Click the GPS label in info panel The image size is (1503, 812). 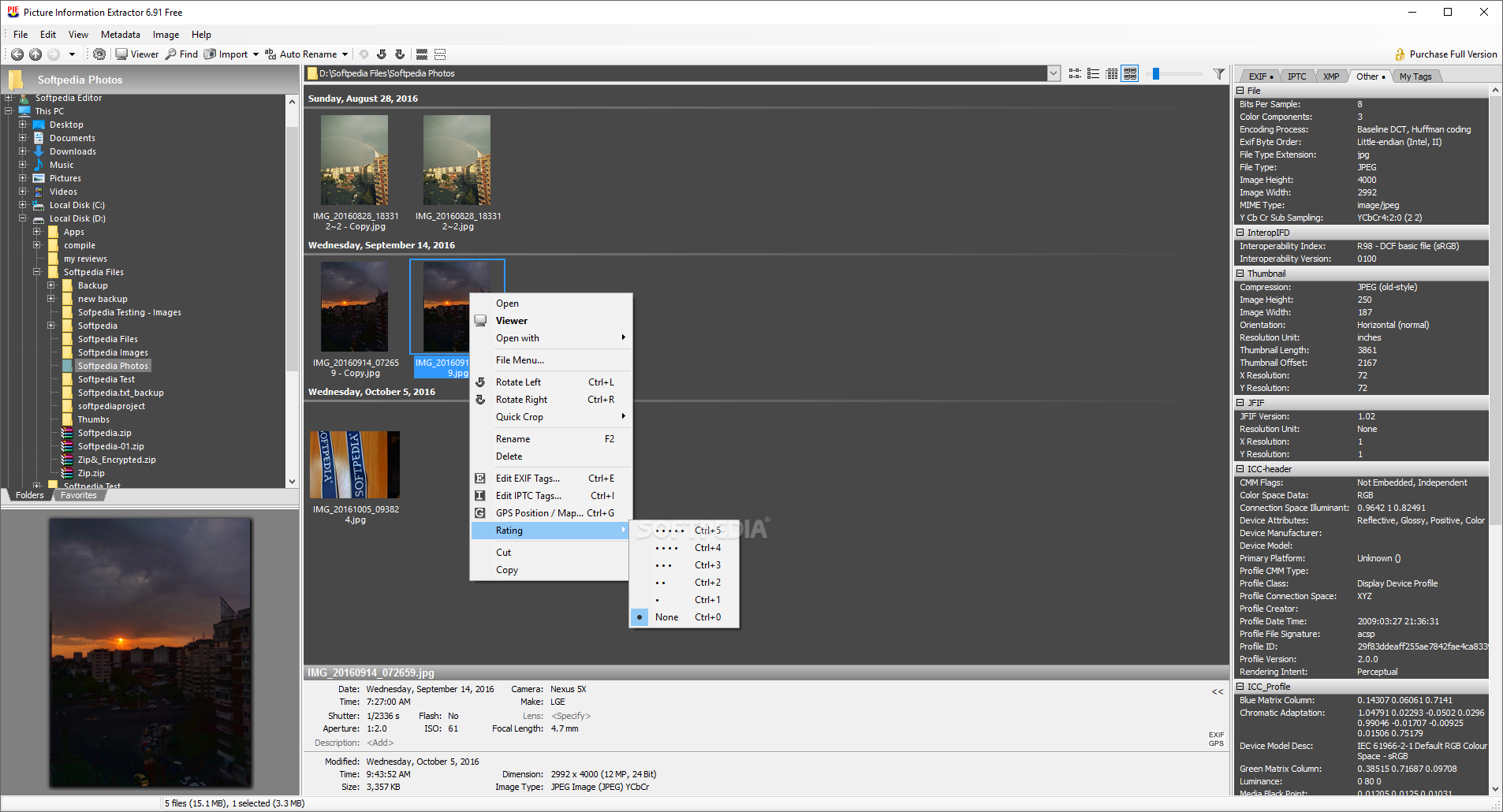[x=1217, y=743]
